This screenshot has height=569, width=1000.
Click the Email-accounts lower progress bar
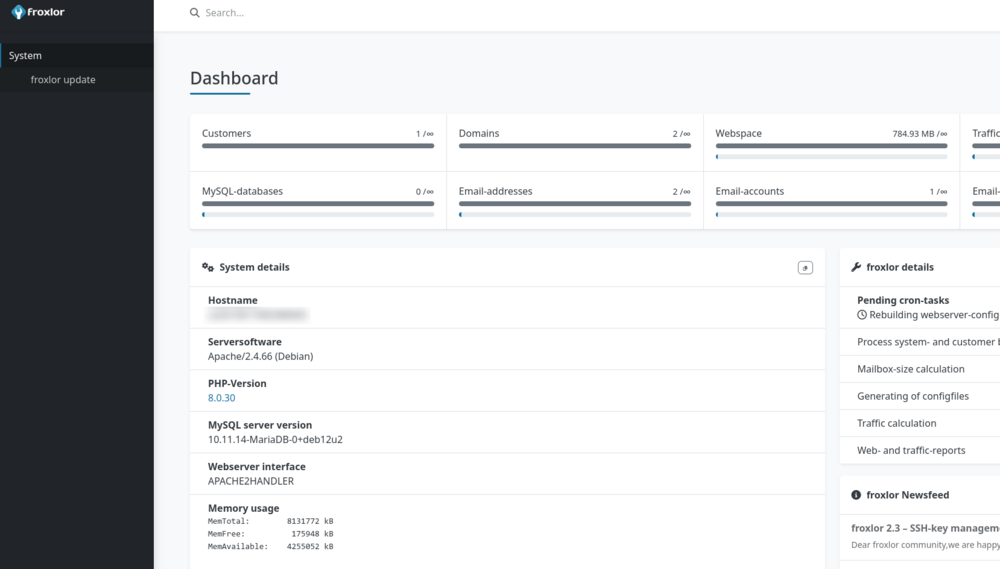point(831,215)
